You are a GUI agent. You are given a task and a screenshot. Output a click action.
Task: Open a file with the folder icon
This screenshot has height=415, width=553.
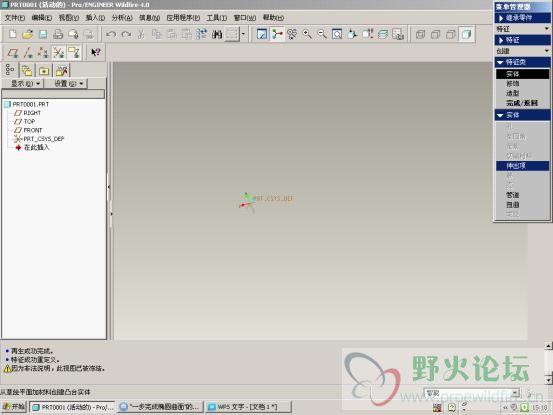(x=28, y=34)
